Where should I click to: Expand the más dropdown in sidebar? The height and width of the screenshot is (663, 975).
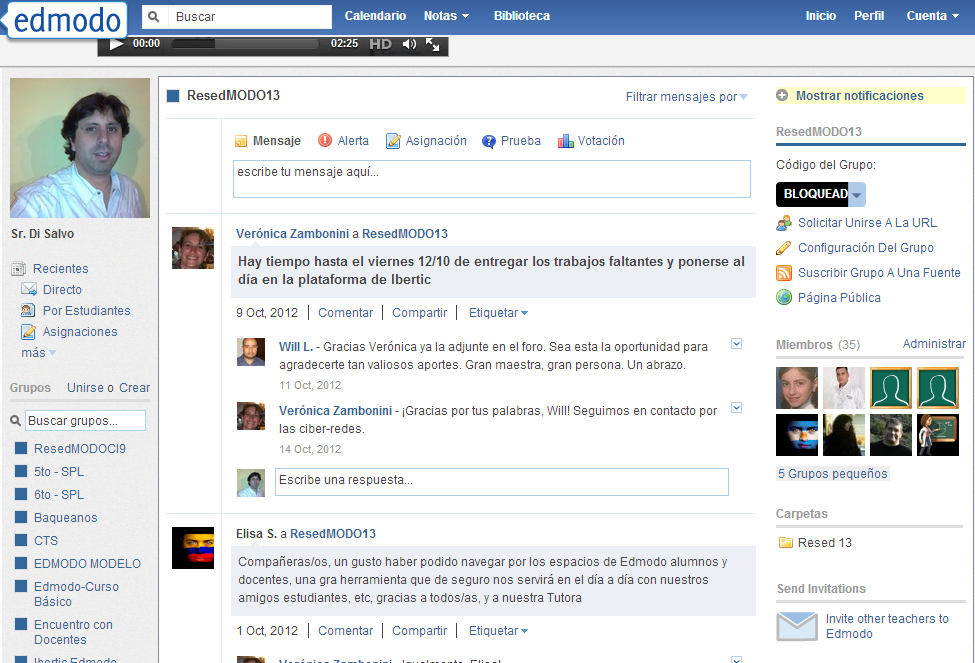(39, 353)
